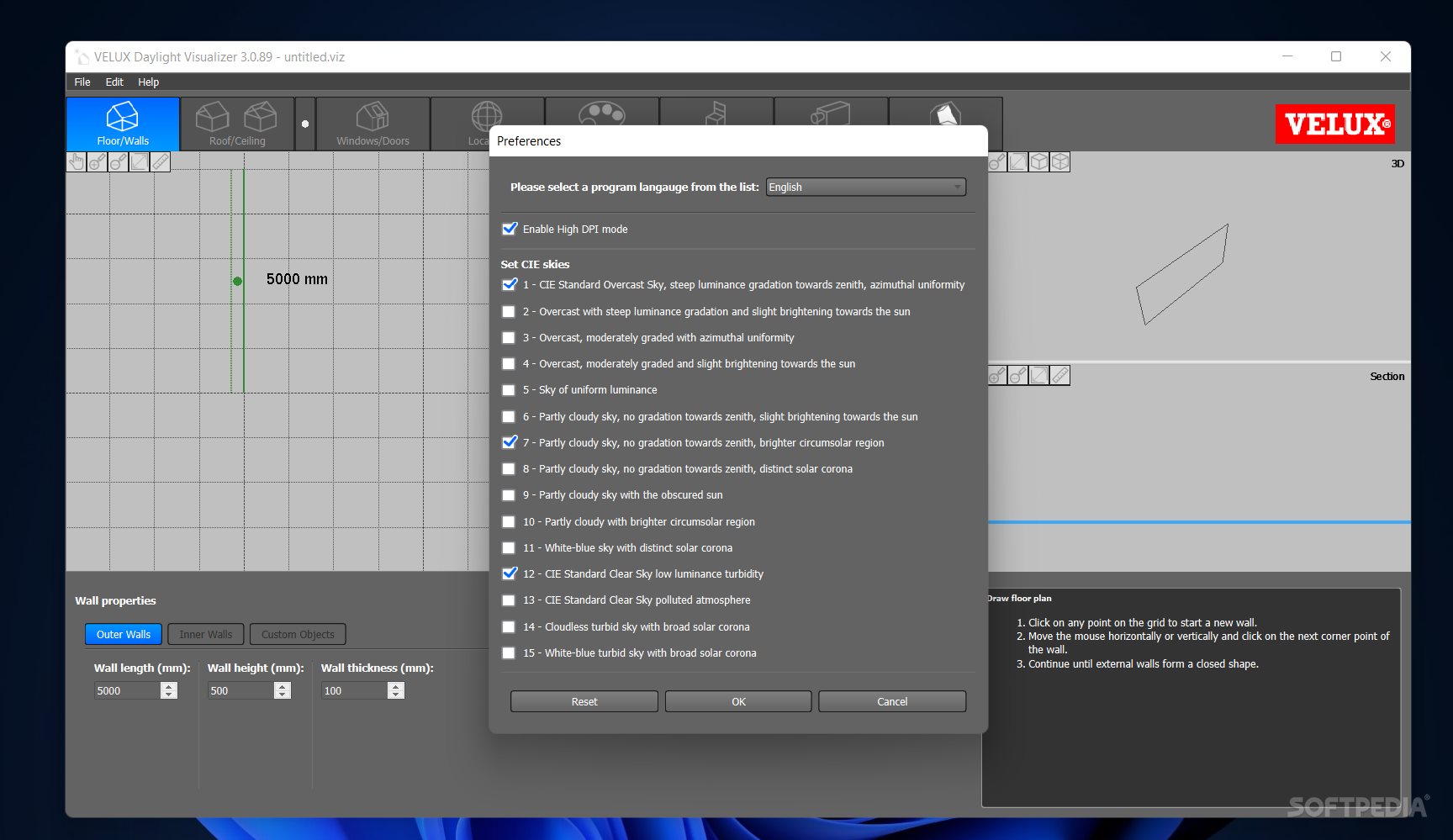Increase wall thickness with up arrow
This screenshot has height=840, width=1453.
click(x=396, y=686)
